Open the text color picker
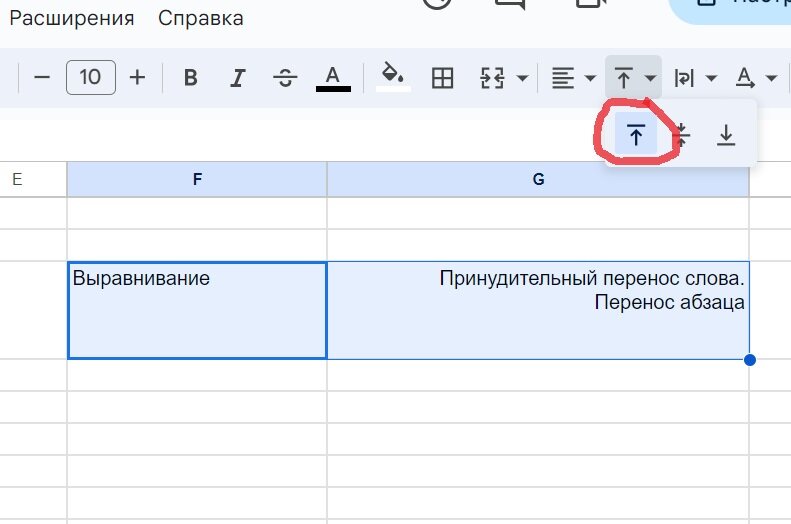This screenshot has width=791, height=524. point(333,78)
